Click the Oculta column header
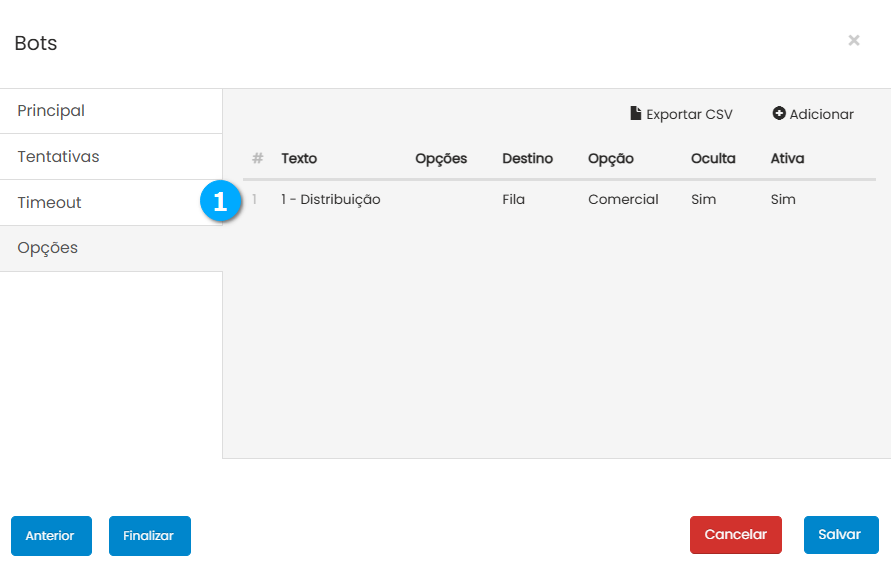This screenshot has width=891, height=568. [713, 159]
